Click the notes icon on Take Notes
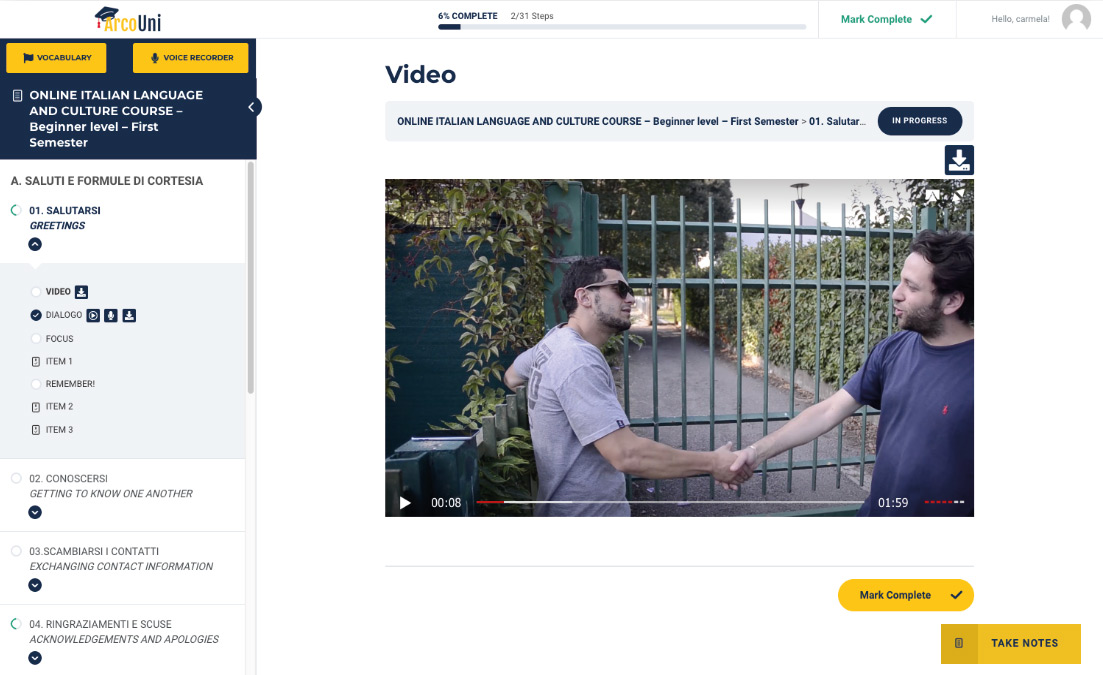1103x675 pixels. (959, 643)
